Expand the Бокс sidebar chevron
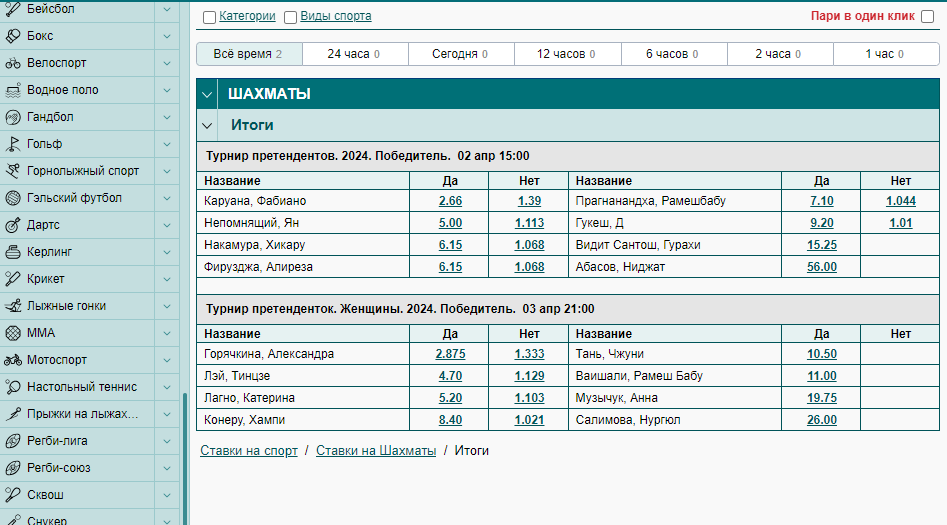The width and height of the screenshot is (947, 525). point(167,36)
